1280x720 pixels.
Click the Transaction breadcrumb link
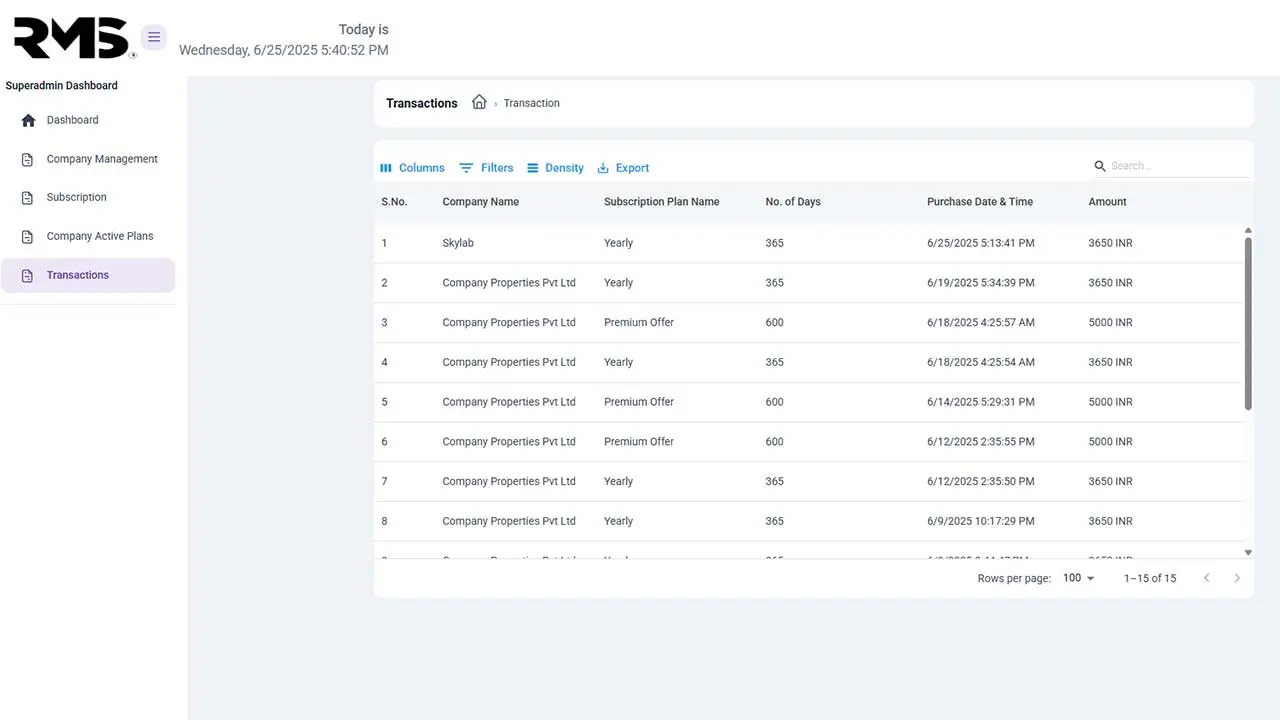point(531,103)
